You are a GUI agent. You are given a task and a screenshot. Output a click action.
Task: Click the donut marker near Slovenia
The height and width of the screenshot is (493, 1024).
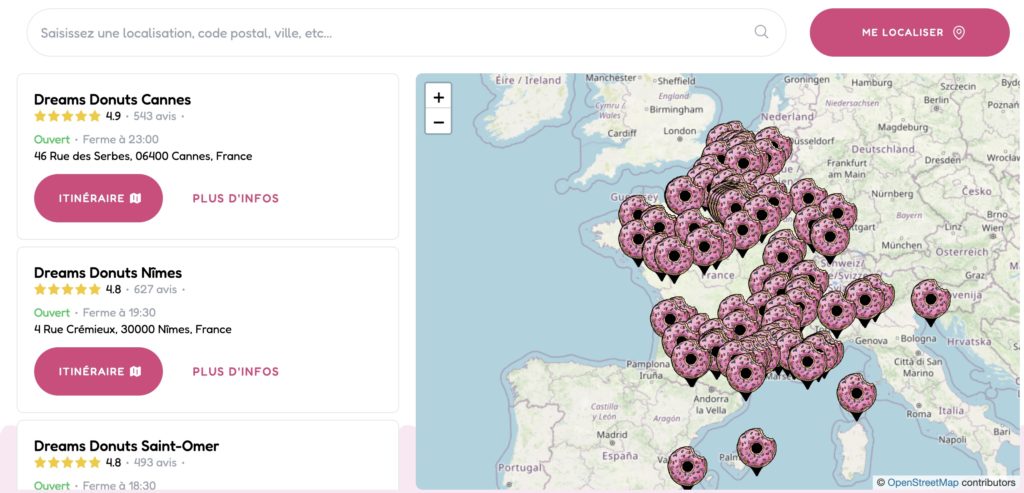point(931,302)
